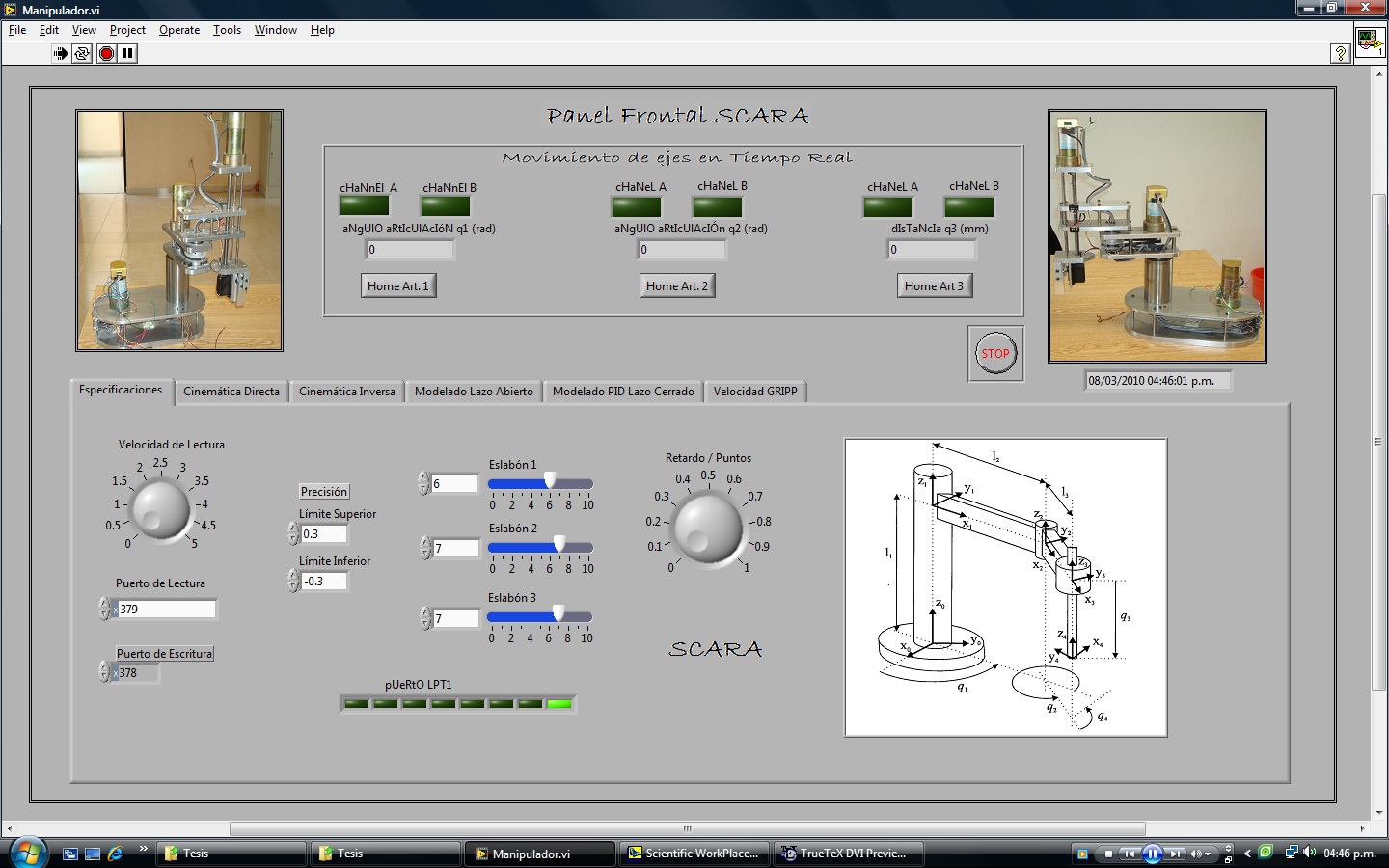
Task: Click the Home Art 3 button
Action: 933,286
